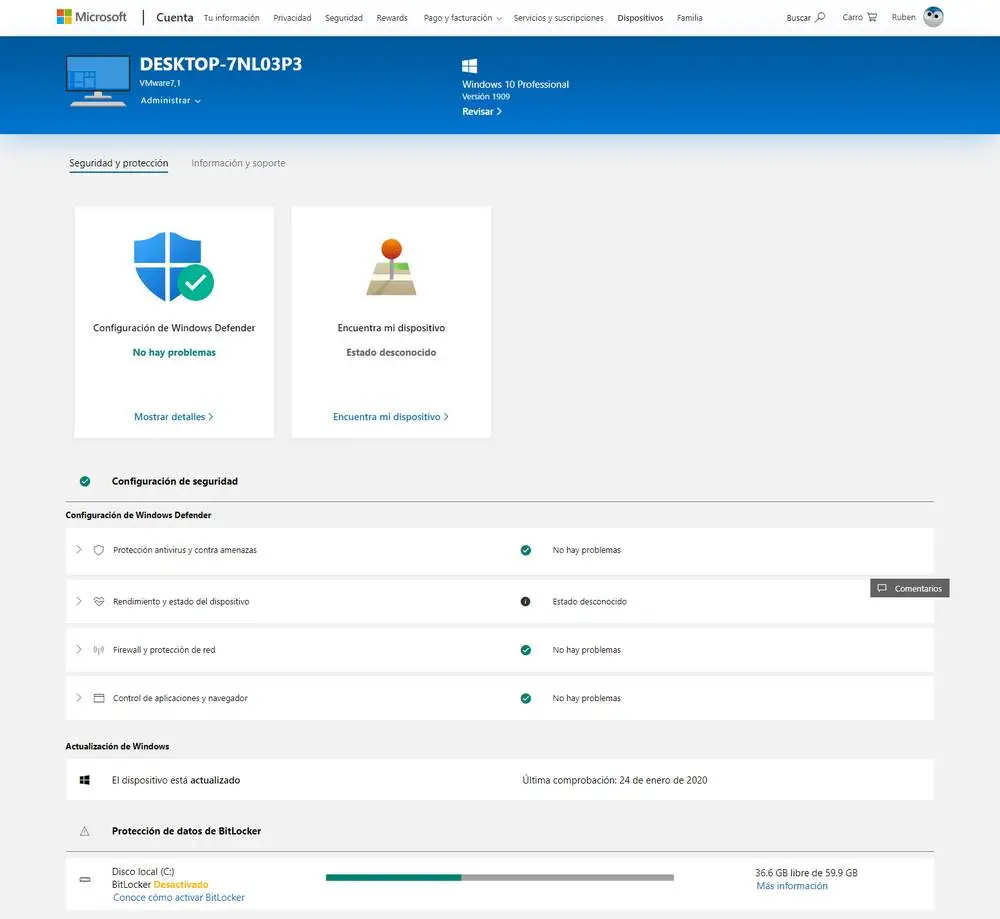
Task: Click Encuentra mi dispositivo link at card bottom
Action: [x=390, y=416]
